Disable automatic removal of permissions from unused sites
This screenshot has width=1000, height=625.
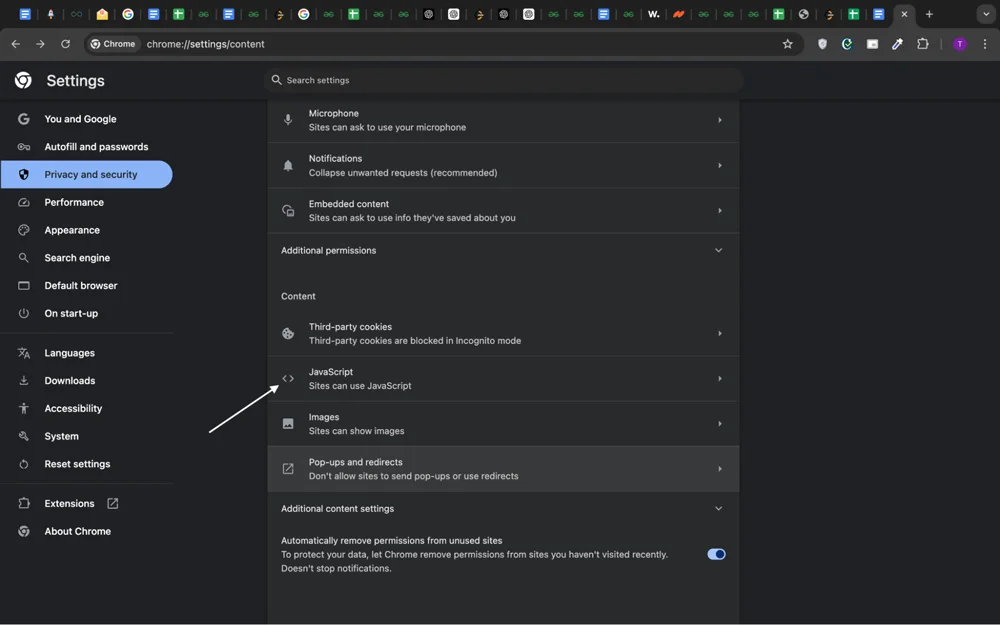716,553
